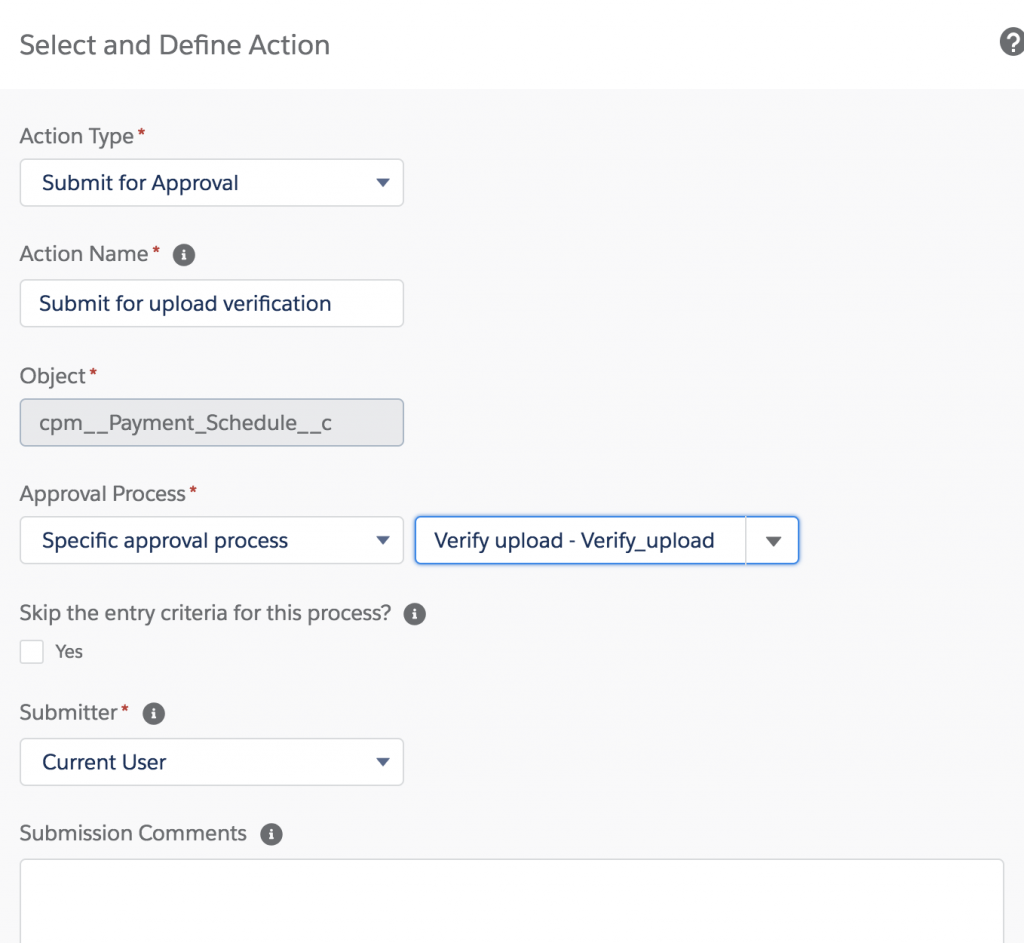This screenshot has height=943, width=1024.
Task: Open the Verify upload approval process selector
Action: click(x=606, y=540)
